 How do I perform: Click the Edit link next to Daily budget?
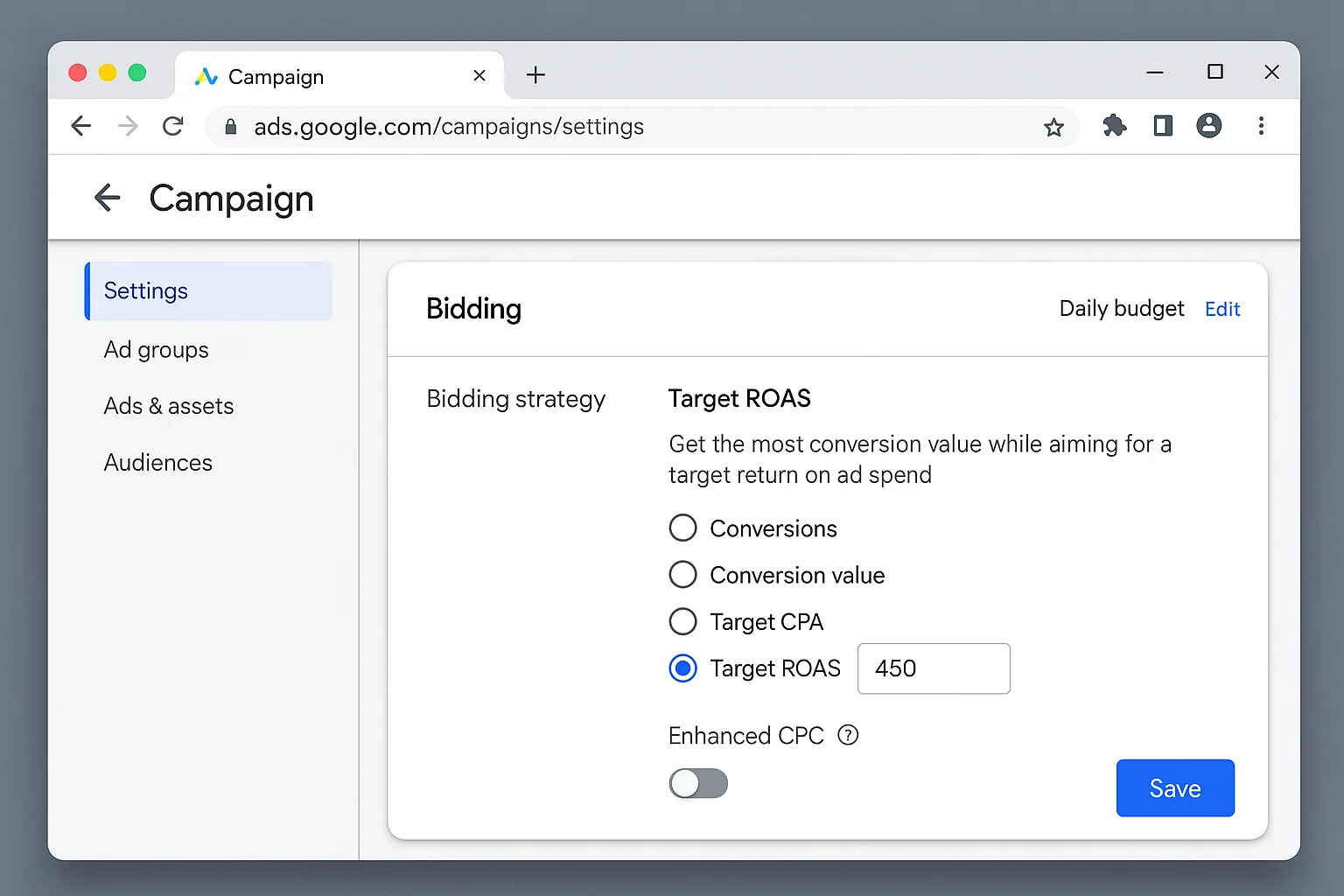pos(1221,308)
